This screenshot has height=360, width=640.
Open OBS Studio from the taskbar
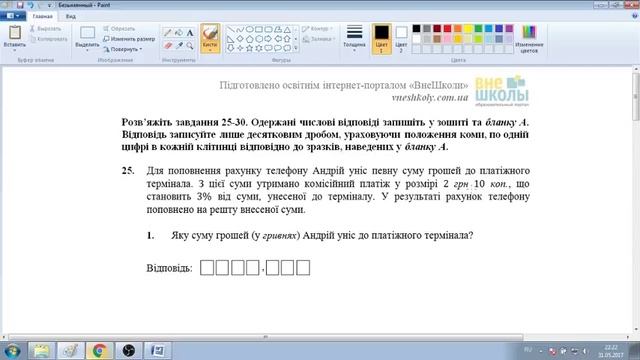point(129,351)
